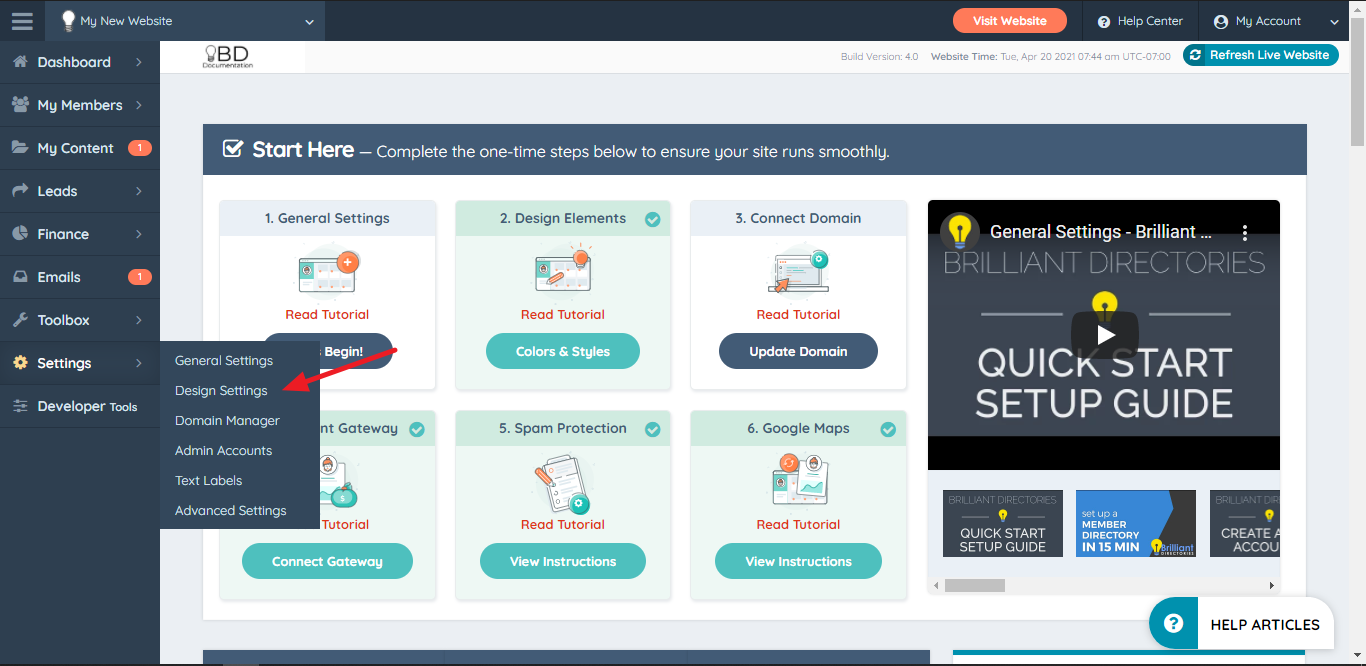Select Design Settings from the submenu
This screenshot has height=666, width=1366.
tap(221, 390)
